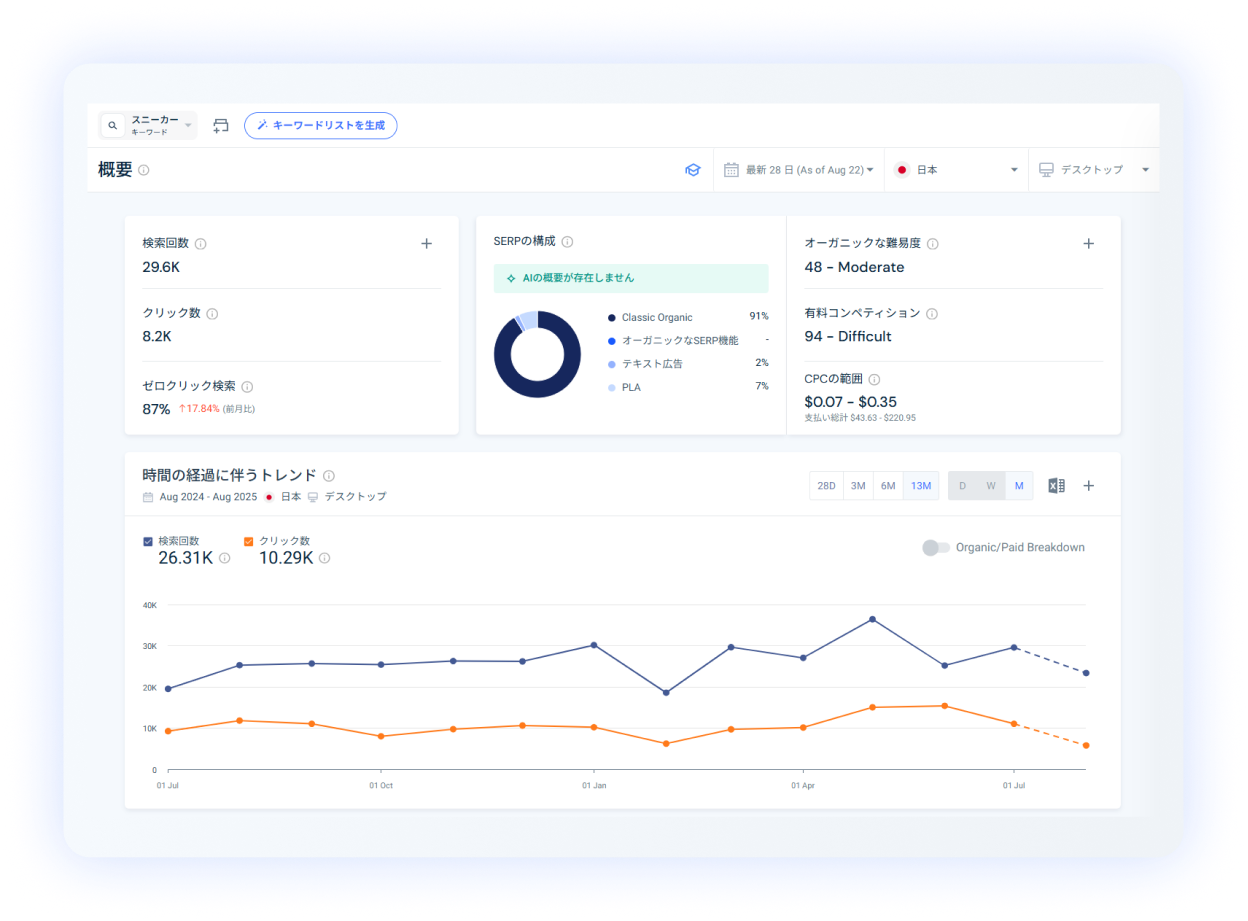Click キーワードリストを生成 button
The height and width of the screenshot is (921, 1248).
[x=320, y=126]
